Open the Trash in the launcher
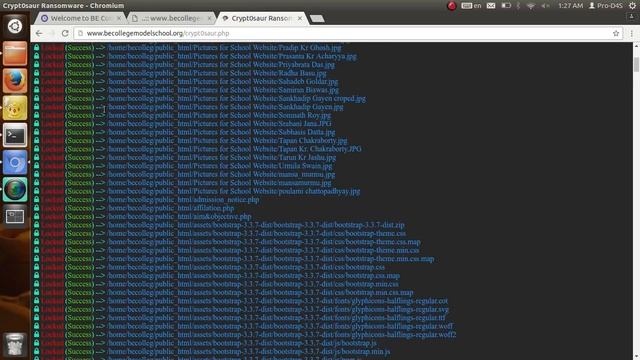The image size is (640, 360). tap(15, 345)
